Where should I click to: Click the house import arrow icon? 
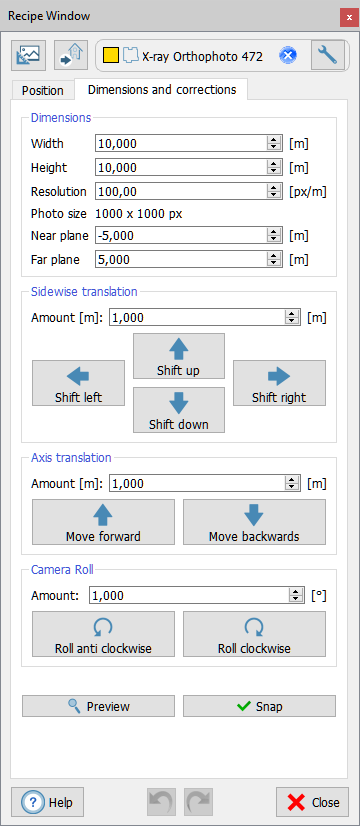tap(72, 55)
